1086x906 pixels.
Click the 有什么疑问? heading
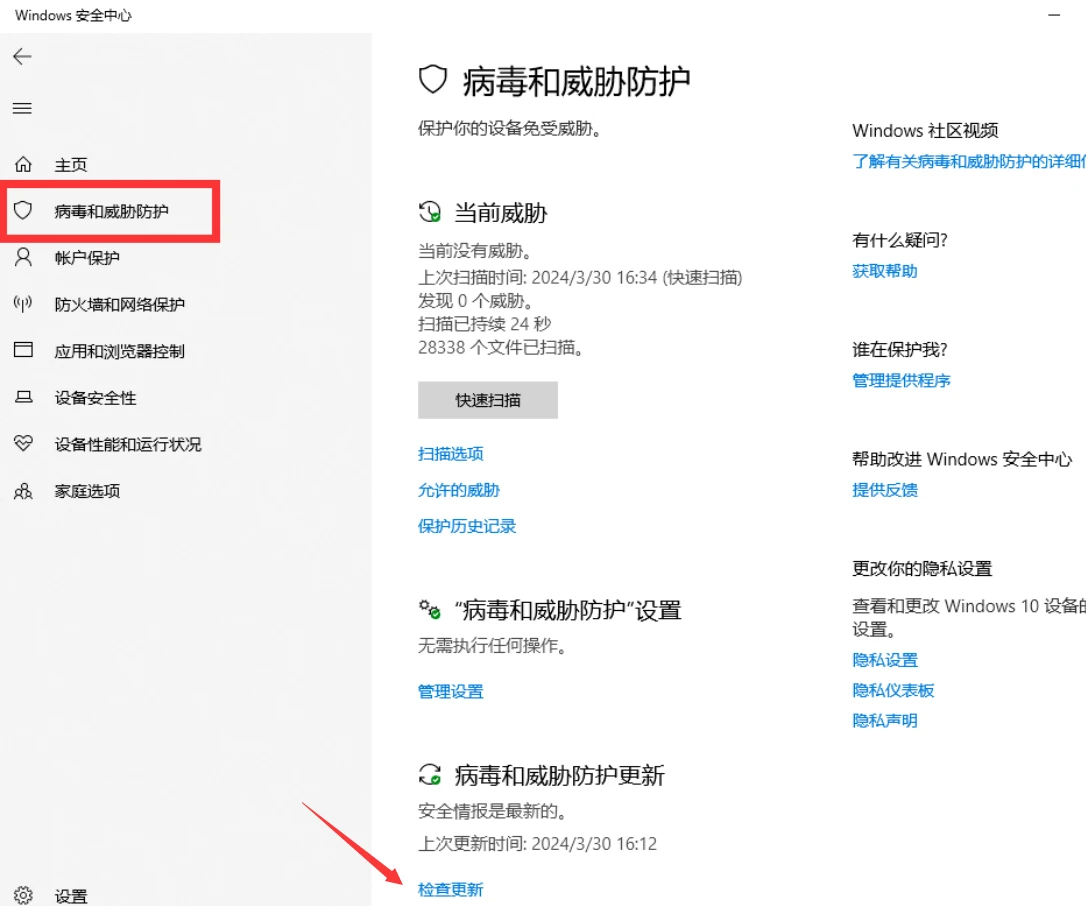click(x=900, y=240)
